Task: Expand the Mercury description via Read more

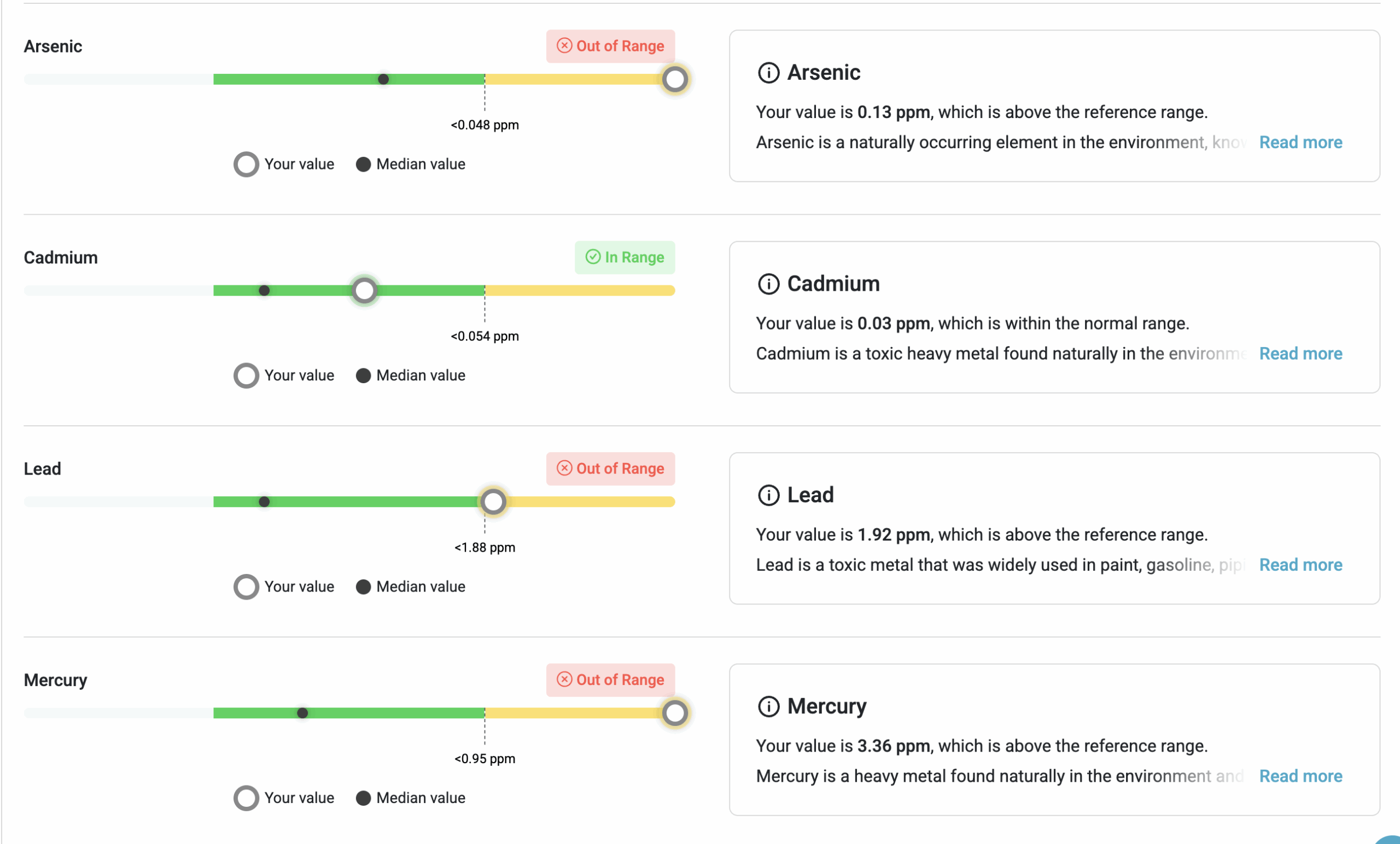Action: tap(1300, 776)
